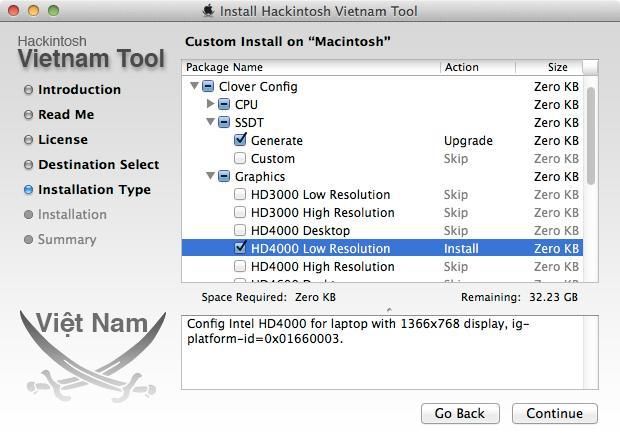Viewport: 620px width, 440px height.
Task: Toggle the Clover Config mixed-state checkbox
Action: pyautogui.click(x=208, y=86)
